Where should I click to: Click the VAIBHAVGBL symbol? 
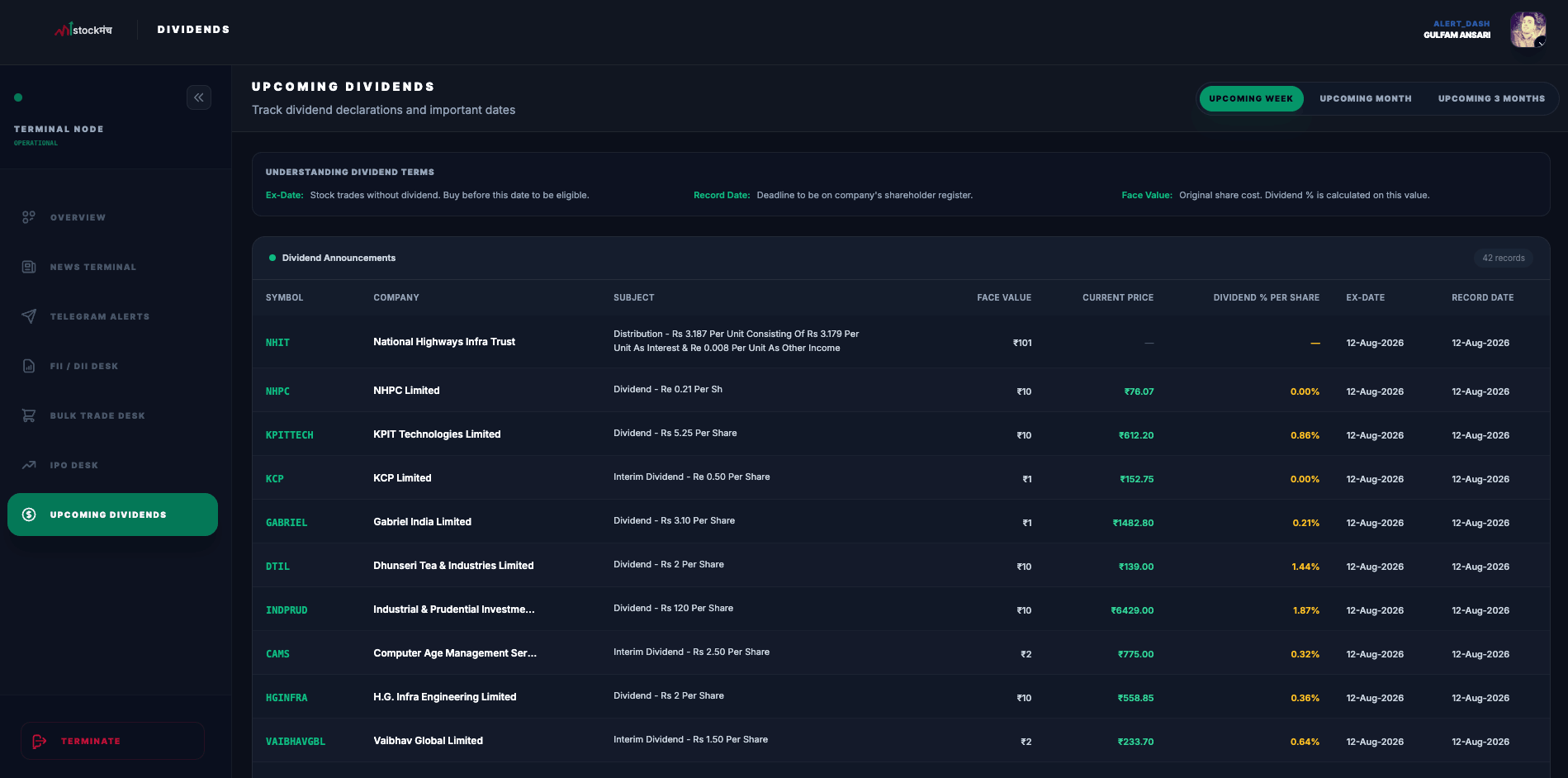tap(296, 742)
